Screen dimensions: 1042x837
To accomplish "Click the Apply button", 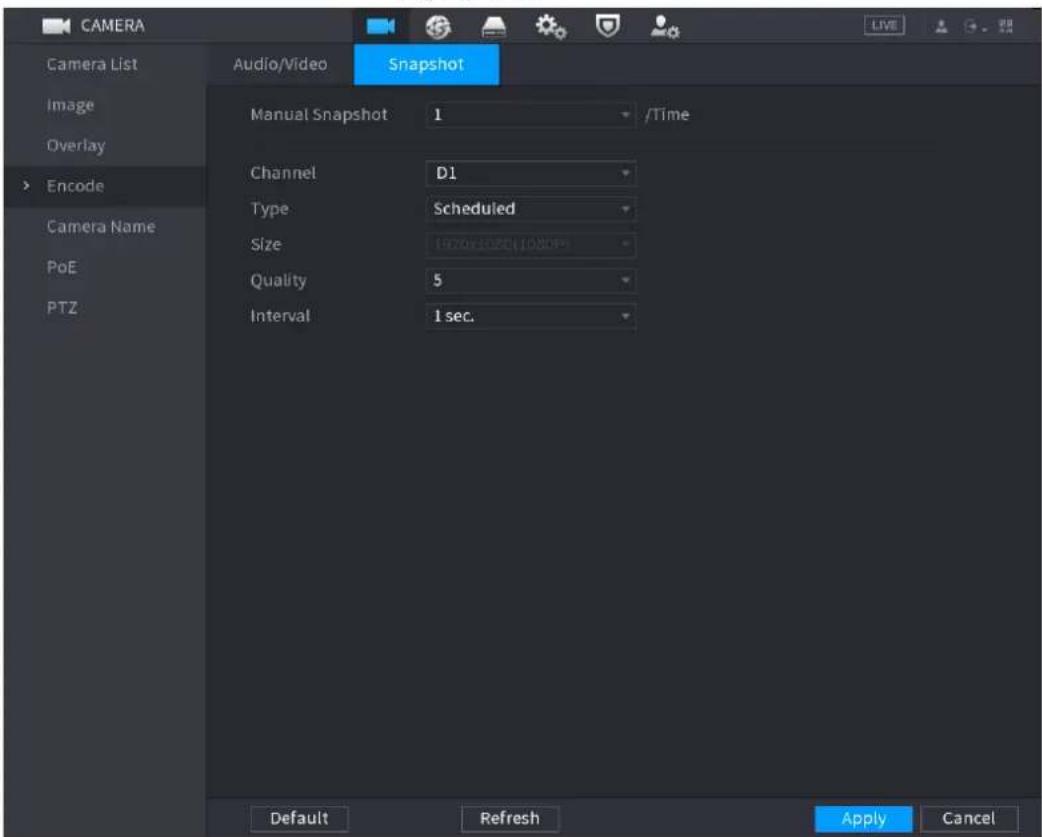I will (863, 818).
